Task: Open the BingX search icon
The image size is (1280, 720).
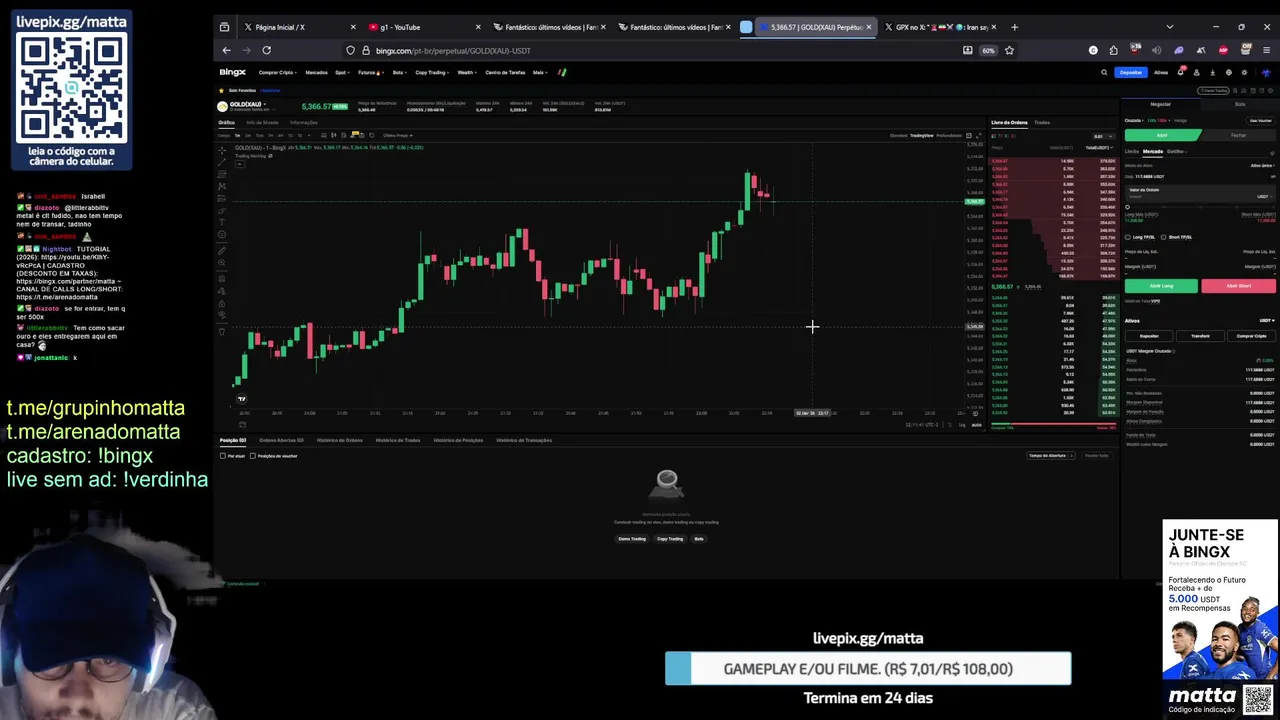Action: click(1104, 72)
